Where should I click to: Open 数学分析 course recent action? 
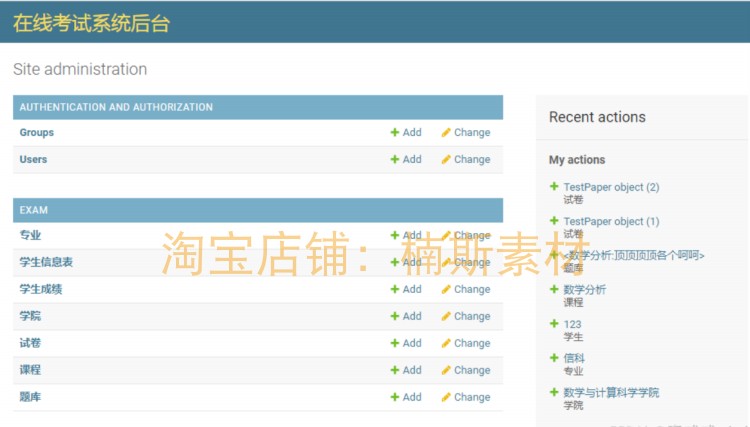[585, 289]
